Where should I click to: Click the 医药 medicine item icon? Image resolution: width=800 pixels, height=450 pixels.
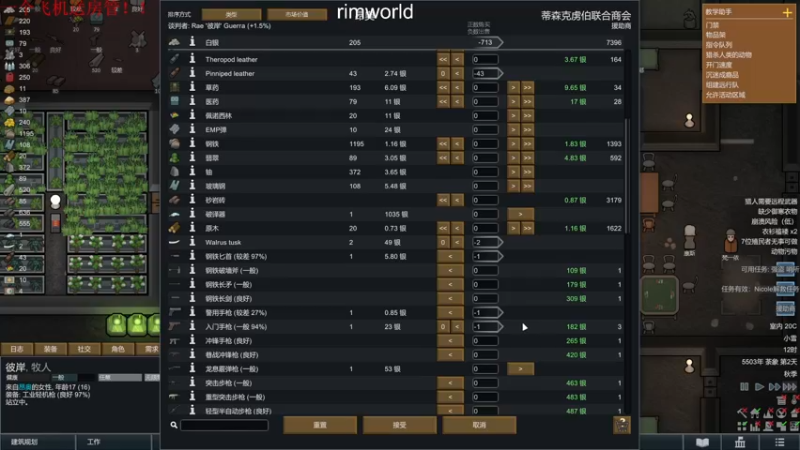tap(174, 101)
